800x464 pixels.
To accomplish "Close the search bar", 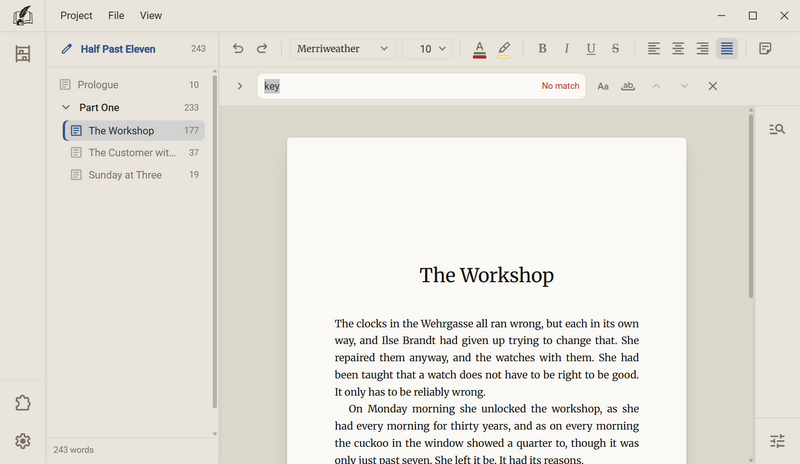I will (712, 86).
